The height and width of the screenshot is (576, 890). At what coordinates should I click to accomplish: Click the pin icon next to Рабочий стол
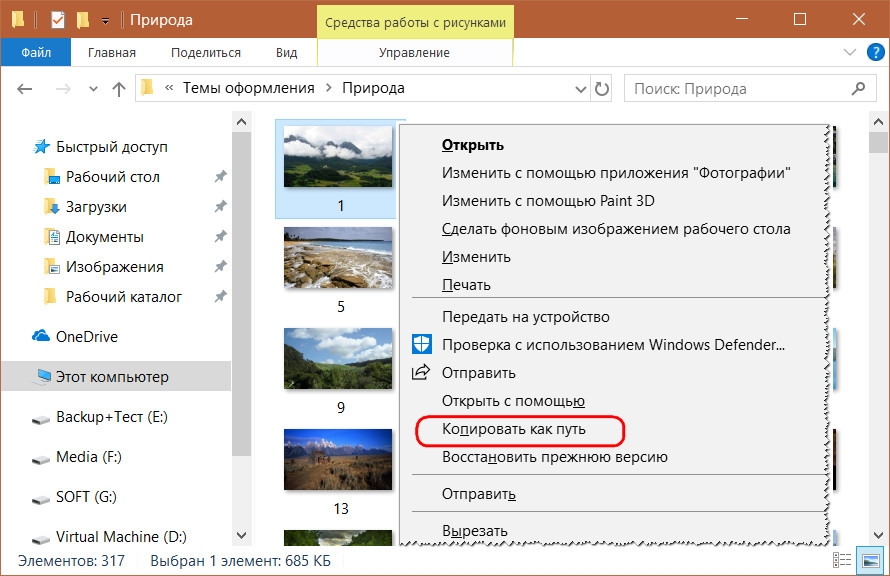[x=220, y=176]
